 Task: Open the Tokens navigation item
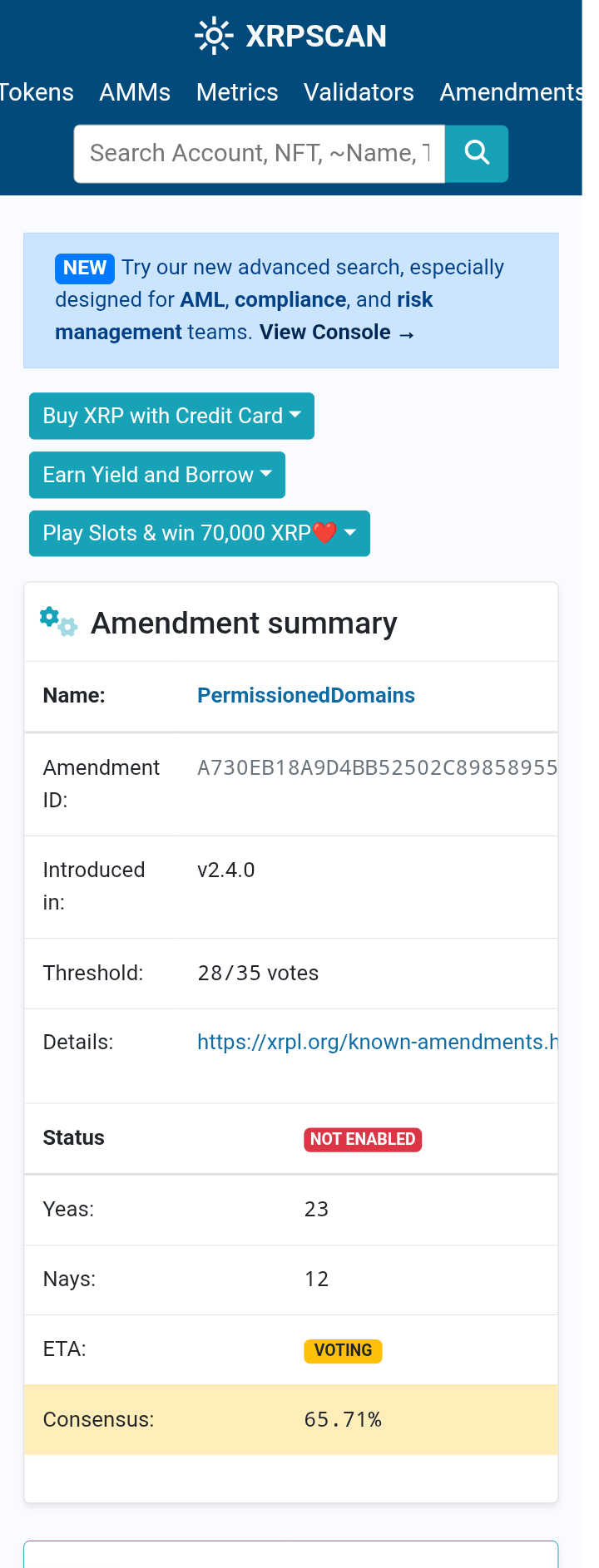(x=37, y=92)
